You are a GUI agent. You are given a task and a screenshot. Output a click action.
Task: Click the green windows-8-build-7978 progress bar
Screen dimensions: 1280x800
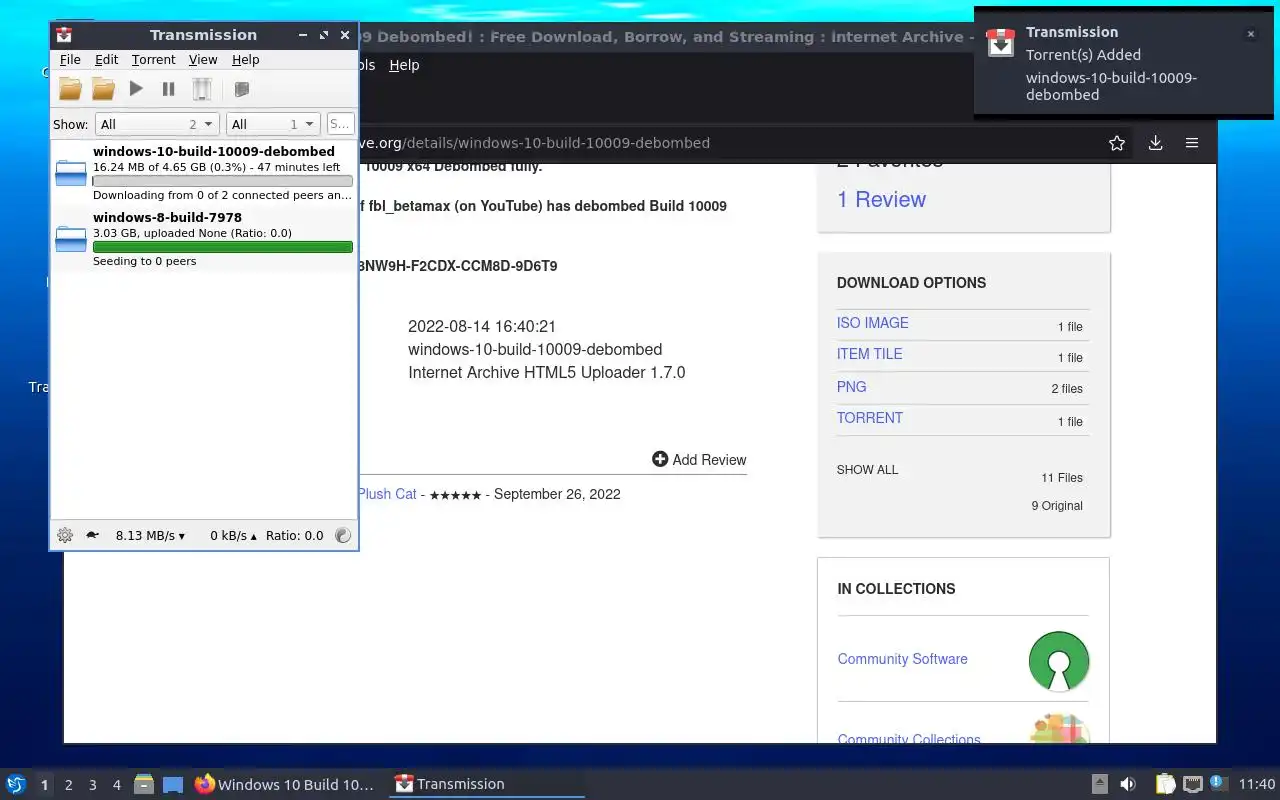[222, 247]
